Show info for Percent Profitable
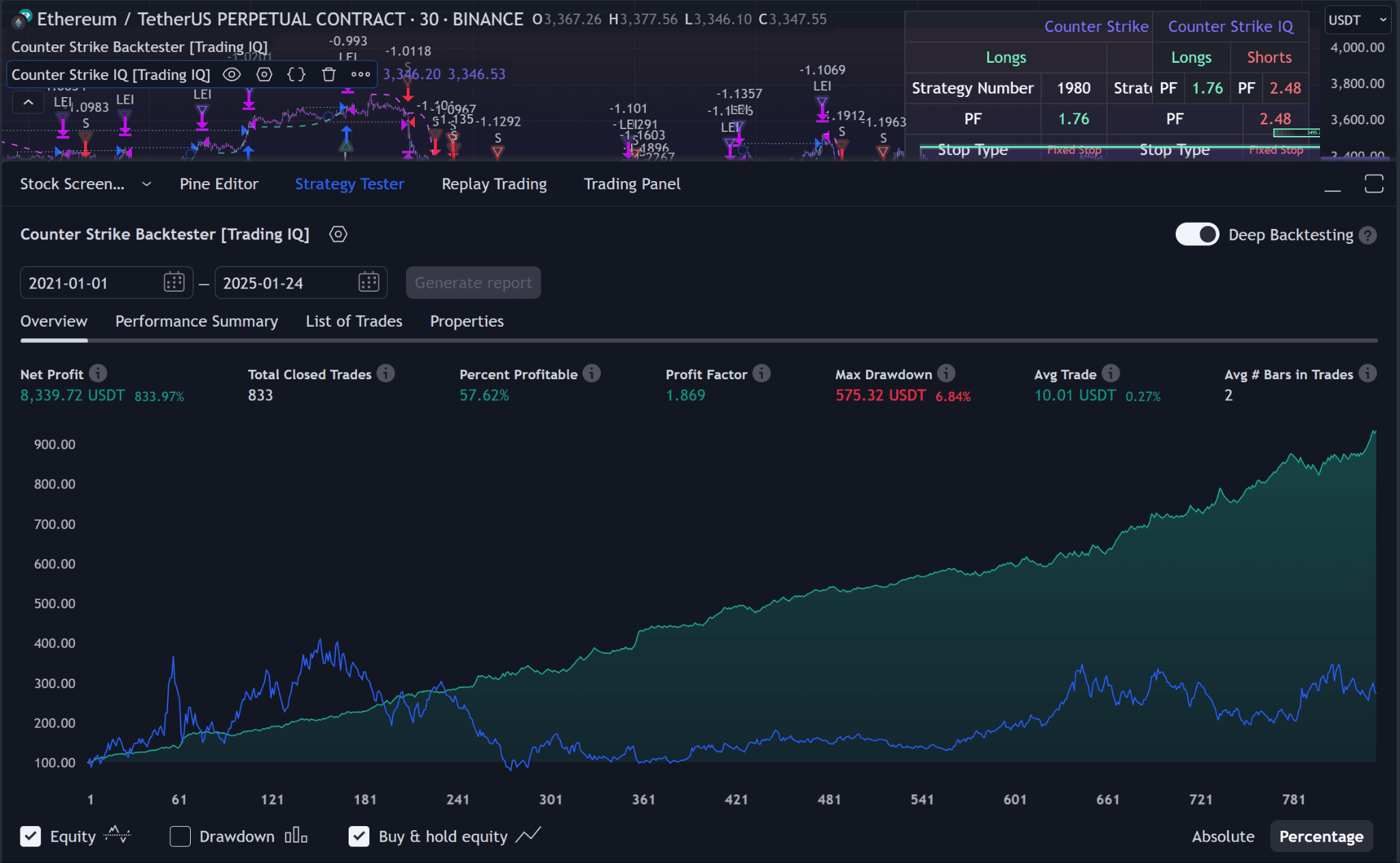The image size is (1400, 863). (x=592, y=373)
